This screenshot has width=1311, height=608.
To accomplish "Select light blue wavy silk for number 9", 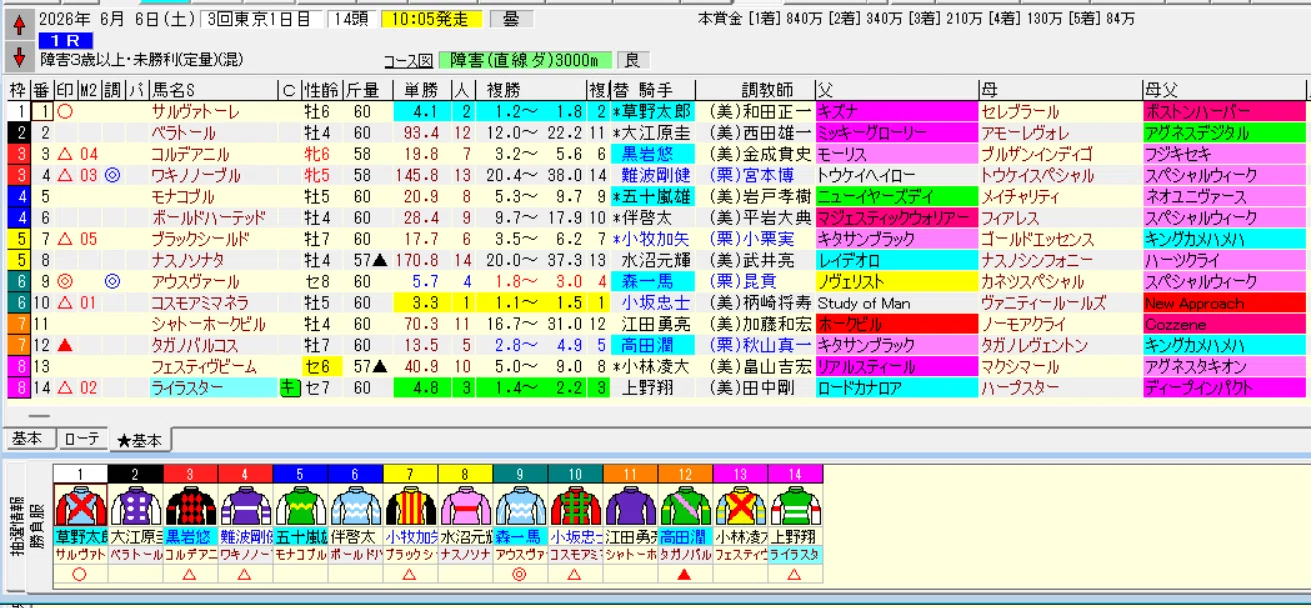I will click(x=519, y=506).
